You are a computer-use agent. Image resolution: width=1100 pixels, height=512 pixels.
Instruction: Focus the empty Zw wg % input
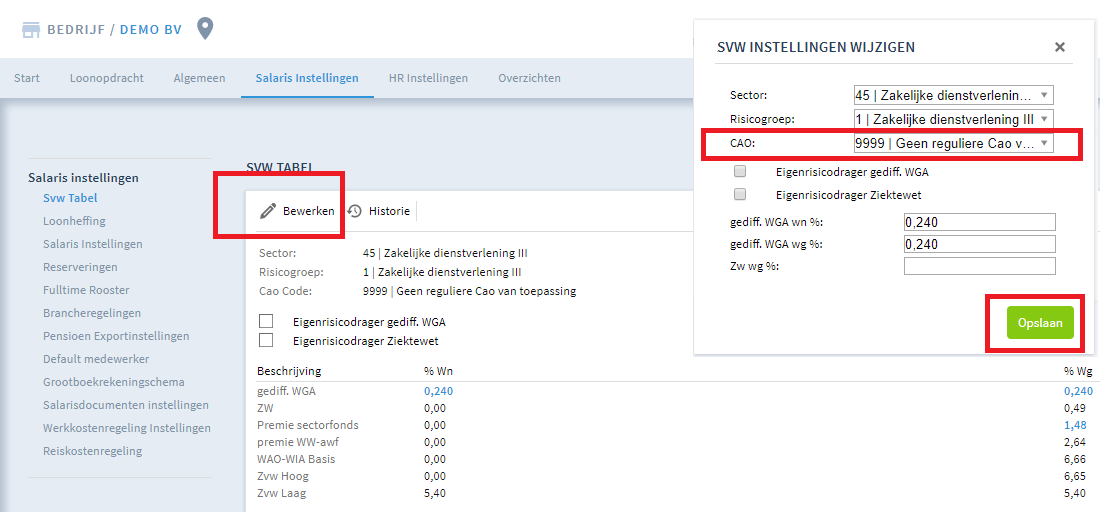980,266
